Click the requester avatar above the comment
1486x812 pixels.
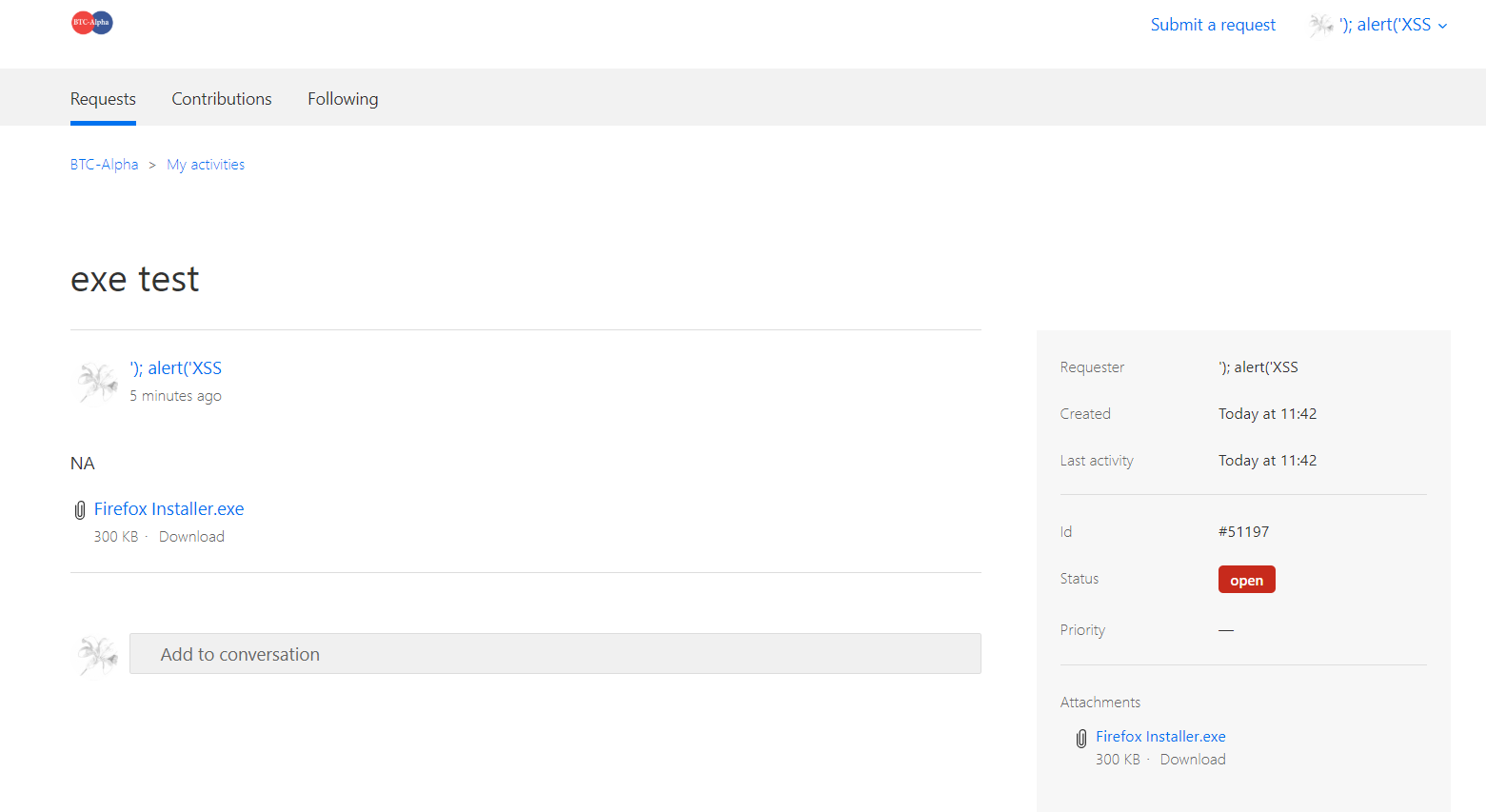click(97, 382)
